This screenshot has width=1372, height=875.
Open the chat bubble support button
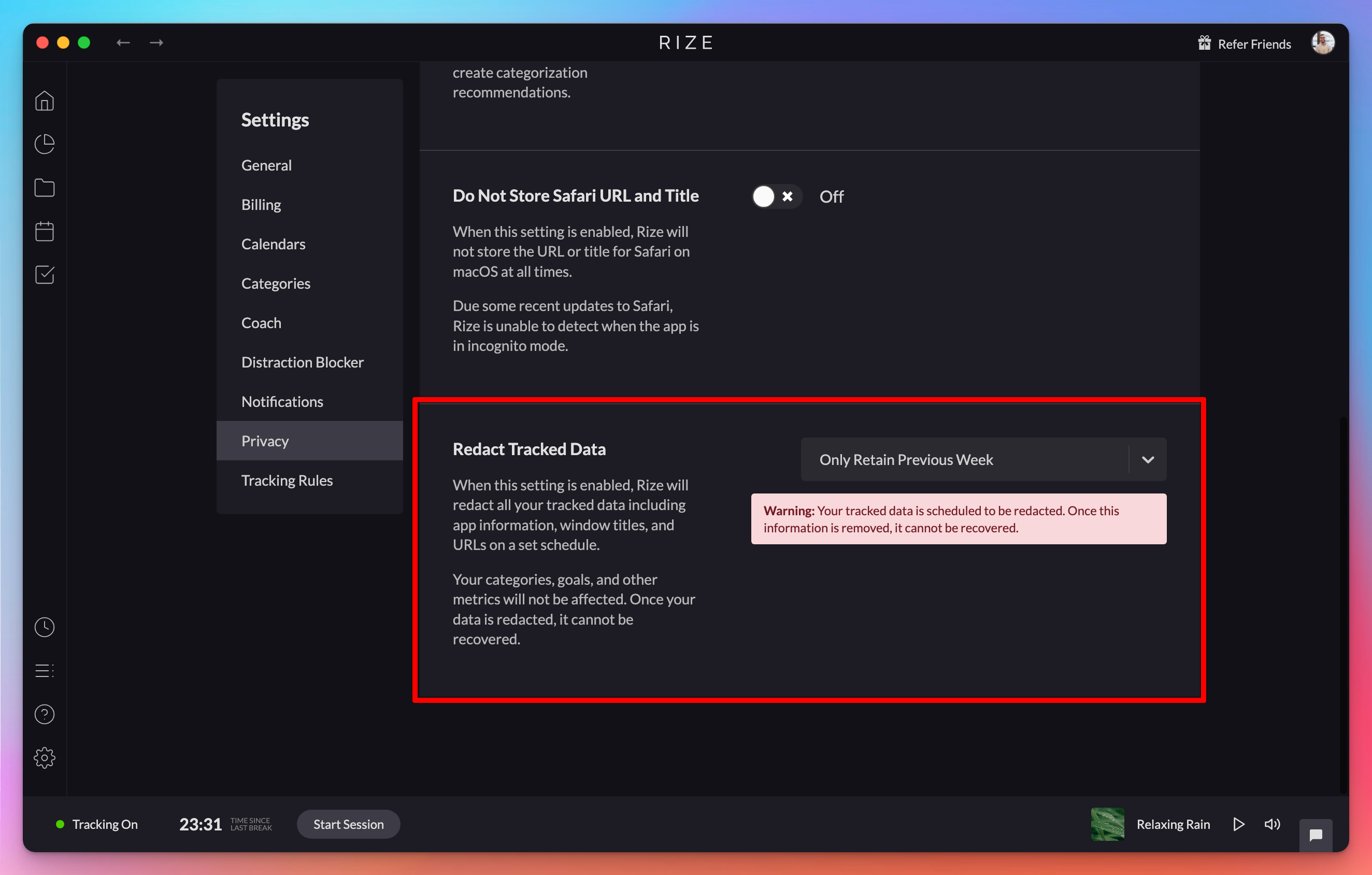tap(1316, 835)
